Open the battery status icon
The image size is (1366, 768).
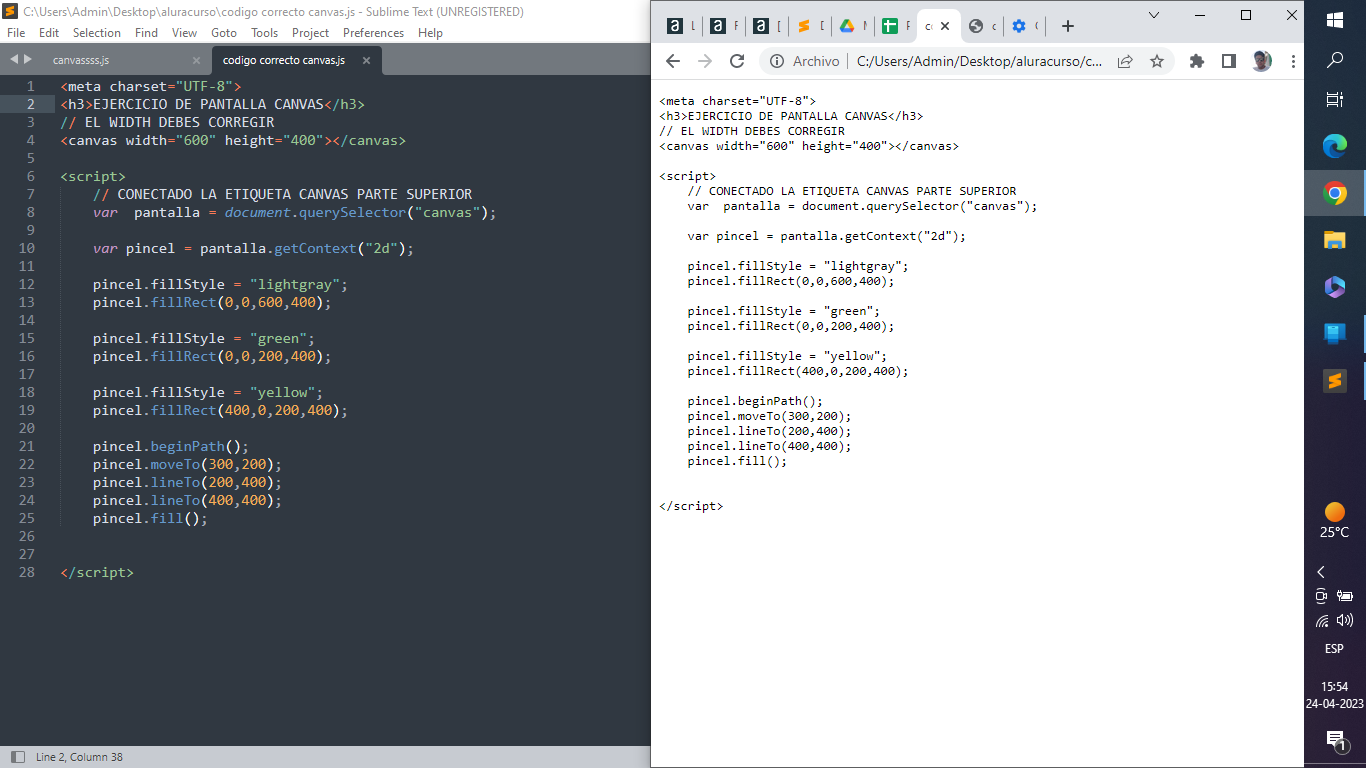(x=1345, y=596)
